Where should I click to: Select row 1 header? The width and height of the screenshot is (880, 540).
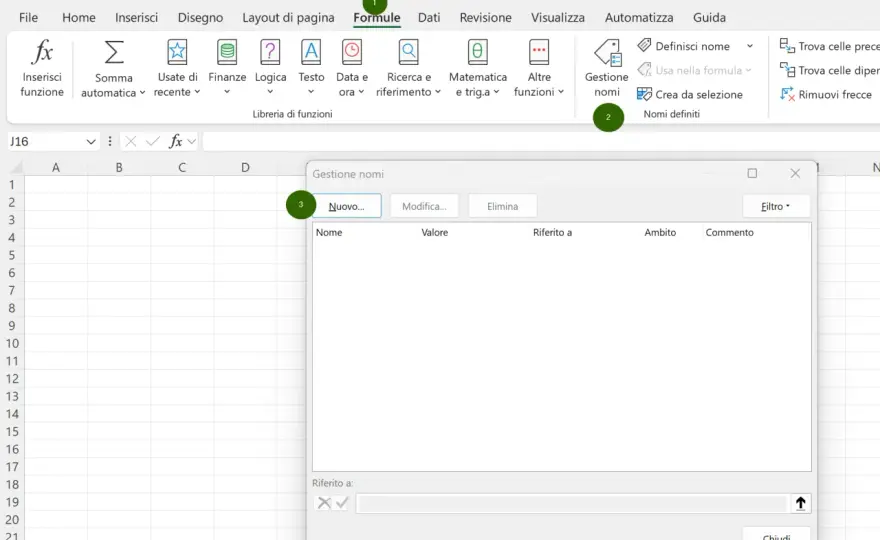click(x=12, y=185)
